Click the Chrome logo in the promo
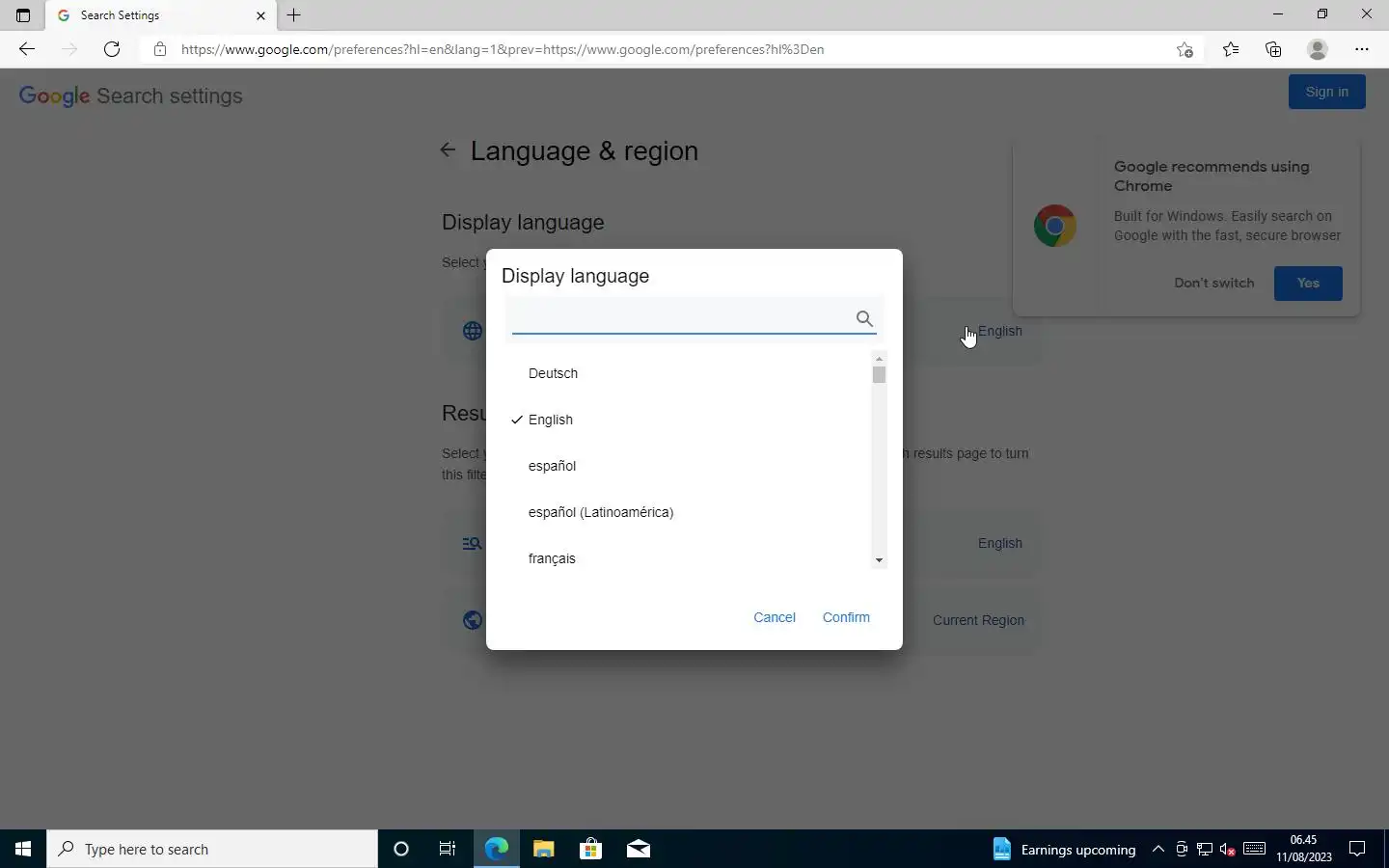 pyautogui.click(x=1055, y=226)
